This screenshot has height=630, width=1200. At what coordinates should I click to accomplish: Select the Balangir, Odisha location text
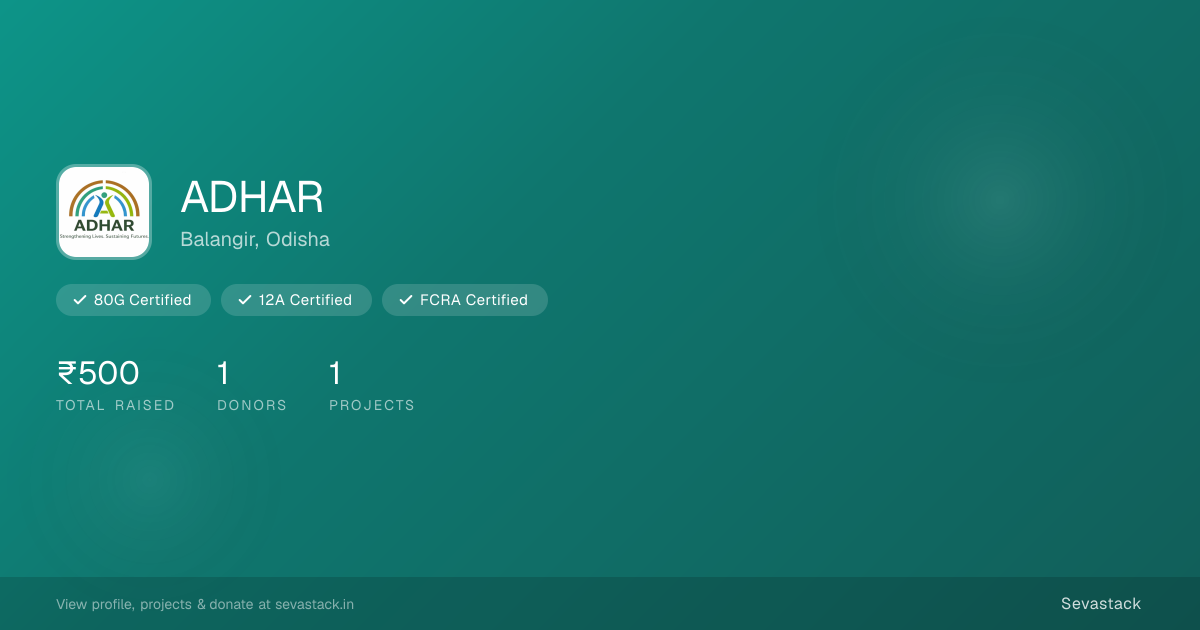[255, 240]
